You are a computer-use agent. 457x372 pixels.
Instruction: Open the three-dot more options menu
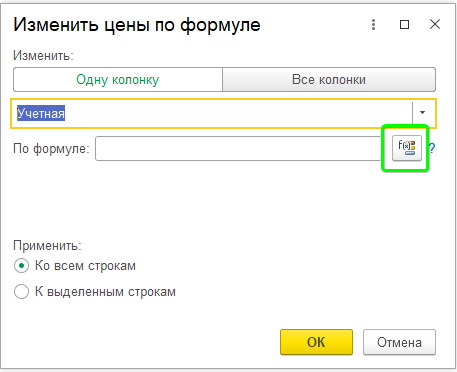pyautogui.click(x=373, y=24)
